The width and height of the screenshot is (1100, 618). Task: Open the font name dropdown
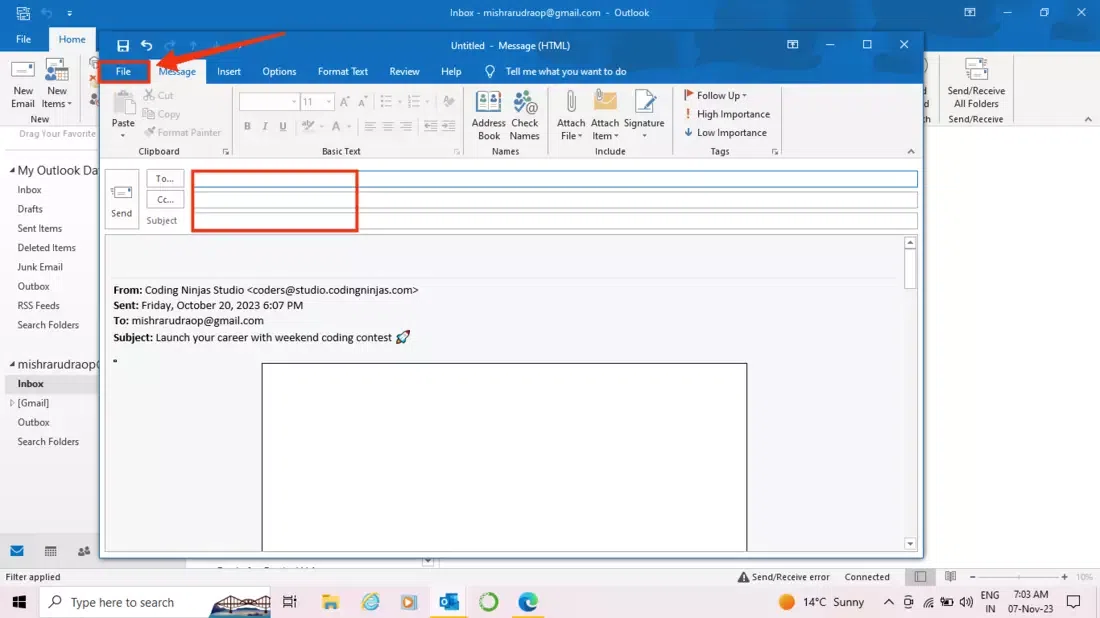tap(293, 102)
